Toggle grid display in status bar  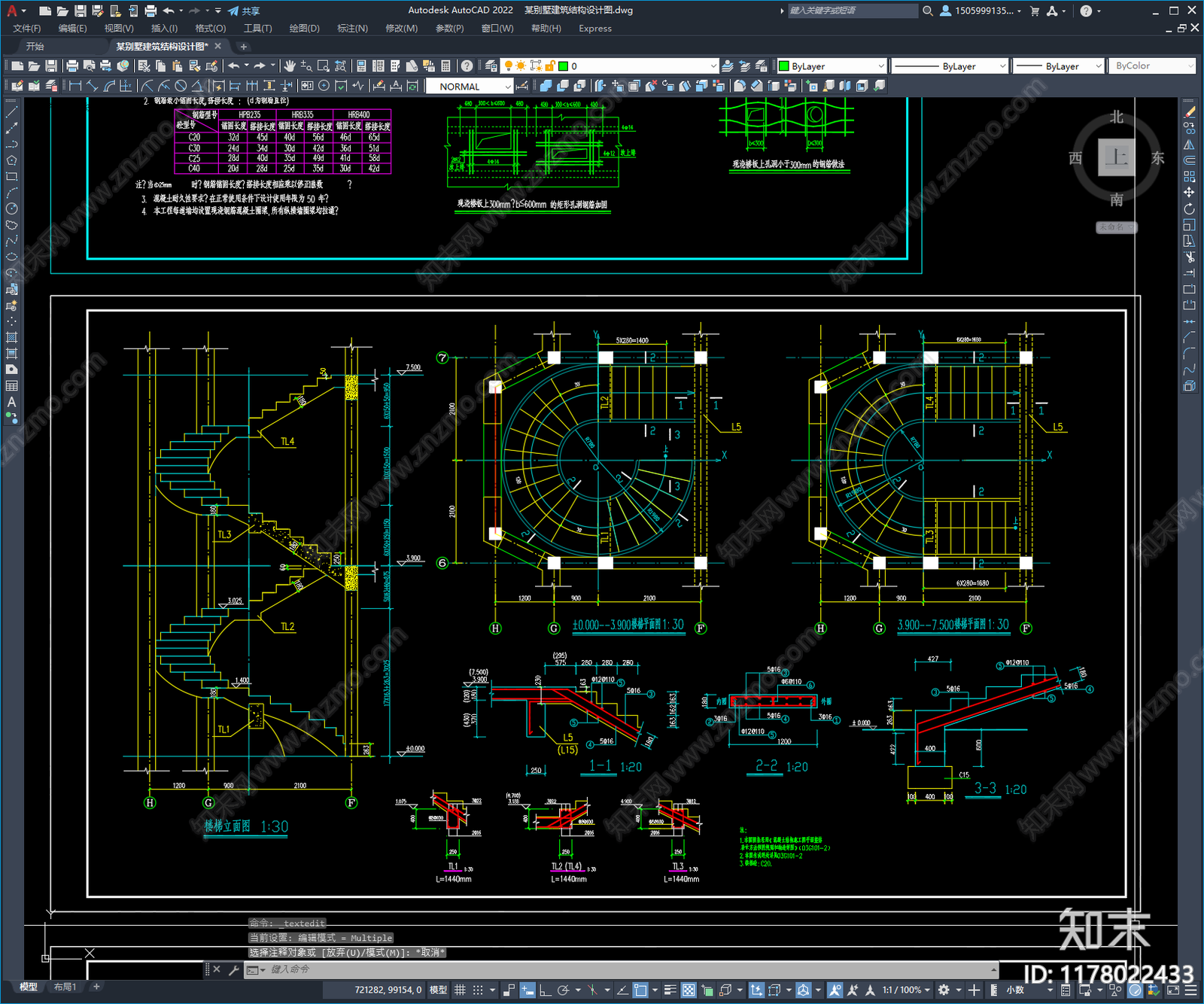[x=460, y=990]
